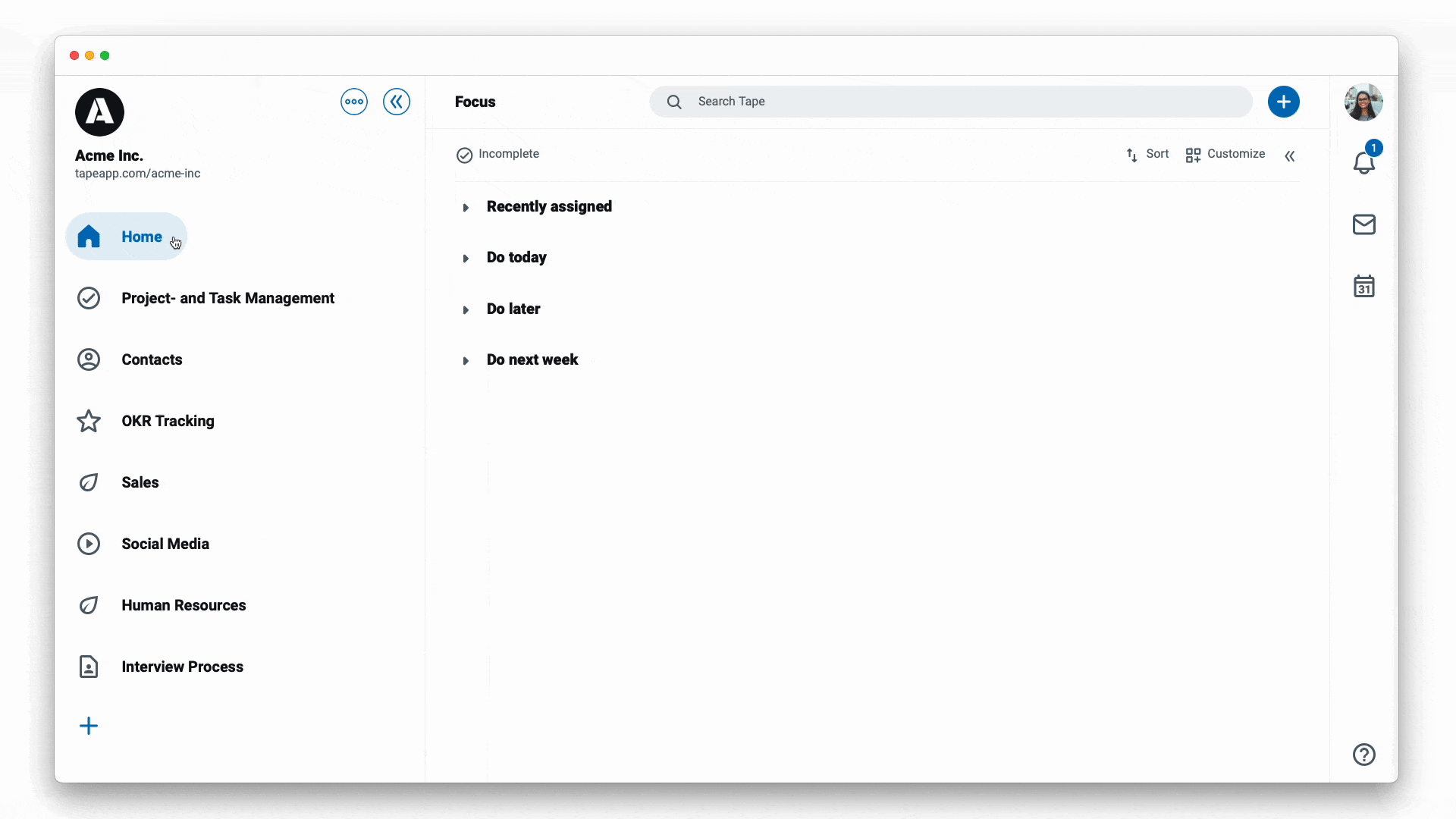1456x819 pixels.
Task: Open Social Media section
Action: pos(165,543)
